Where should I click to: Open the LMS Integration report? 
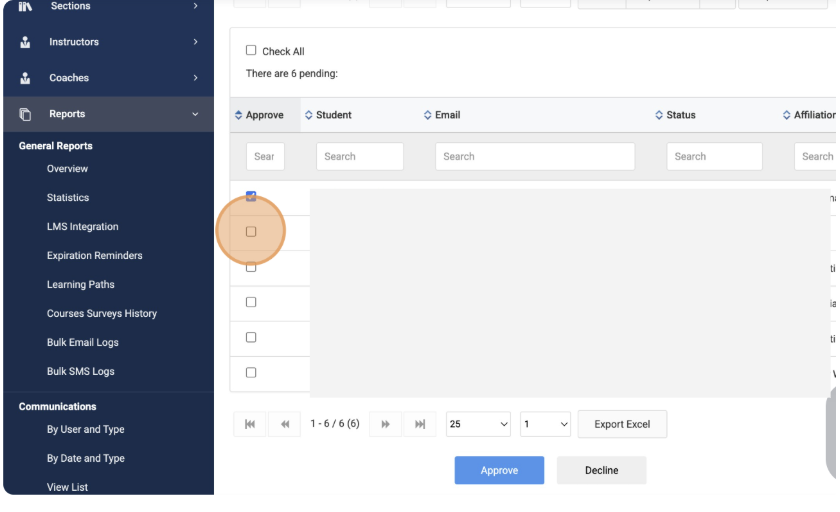pyautogui.click(x=82, y=227)
